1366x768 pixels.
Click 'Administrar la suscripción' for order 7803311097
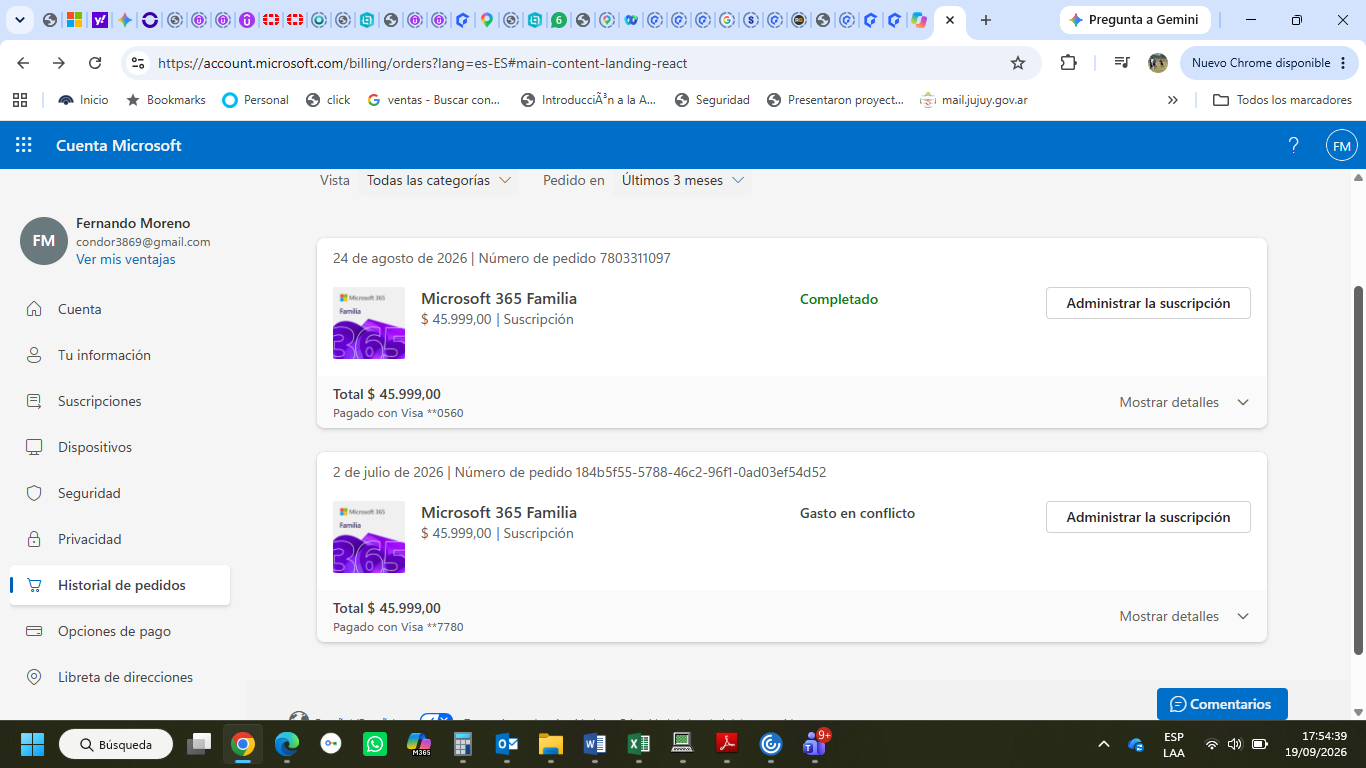[1148, 303]
